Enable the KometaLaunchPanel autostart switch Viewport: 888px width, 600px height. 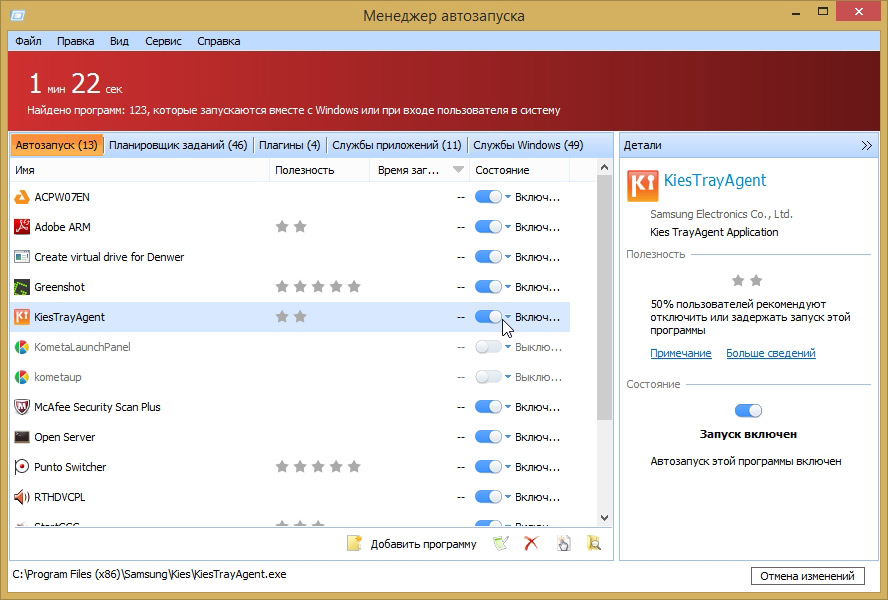pyautogui.click(x=488, y=347)
